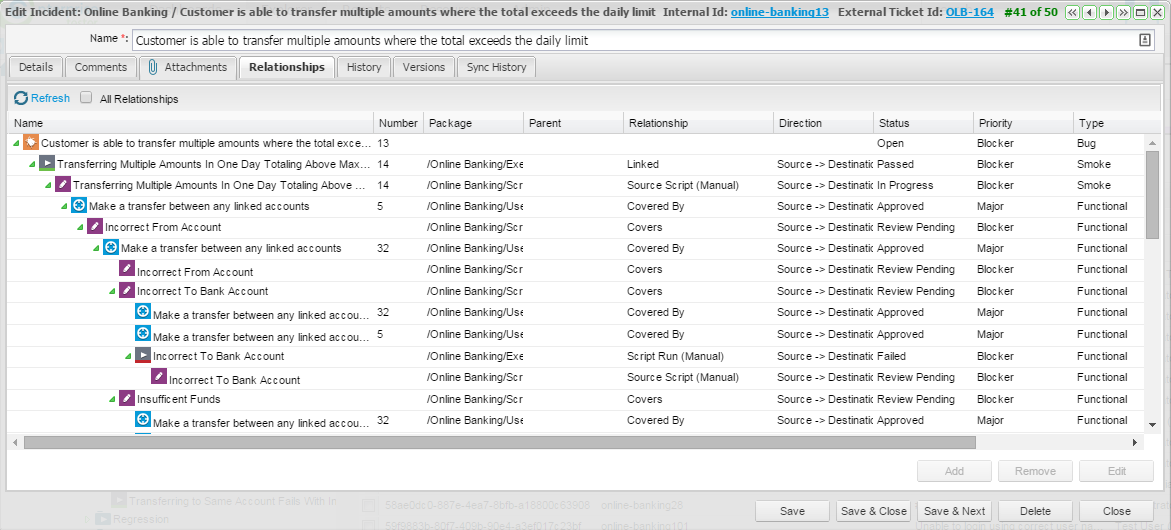The image size is (1171, 530).
Task: Click the icon at the right end of the Name field
Action: [x=1144, y=41]
